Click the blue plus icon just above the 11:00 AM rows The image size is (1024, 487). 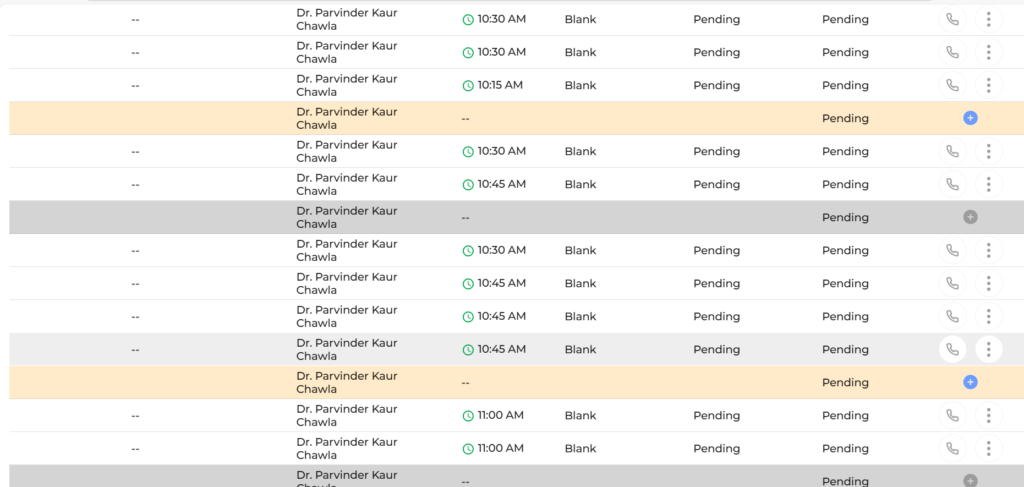pos(970,382)
